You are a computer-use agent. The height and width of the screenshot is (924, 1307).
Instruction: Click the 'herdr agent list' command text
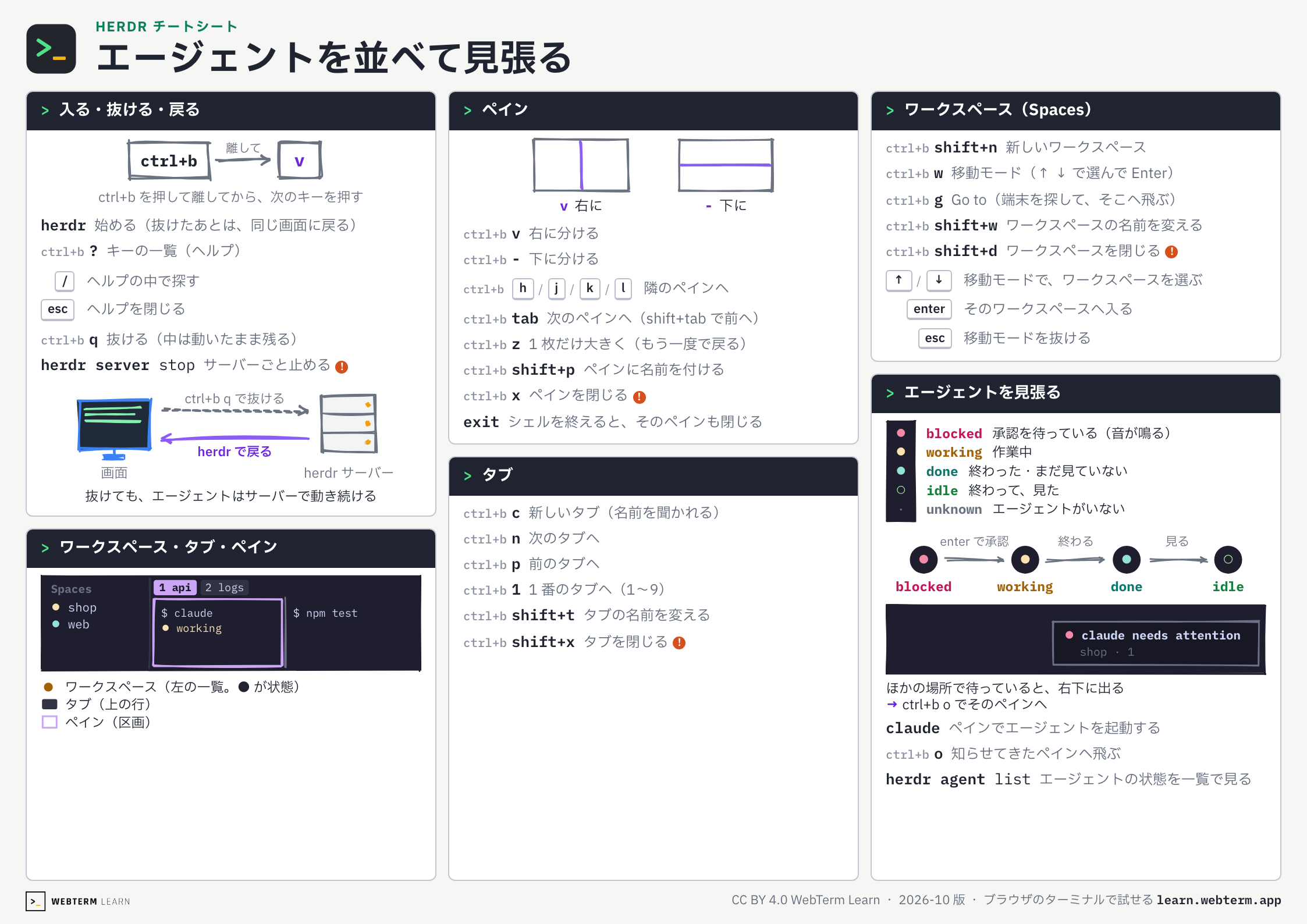958,779
